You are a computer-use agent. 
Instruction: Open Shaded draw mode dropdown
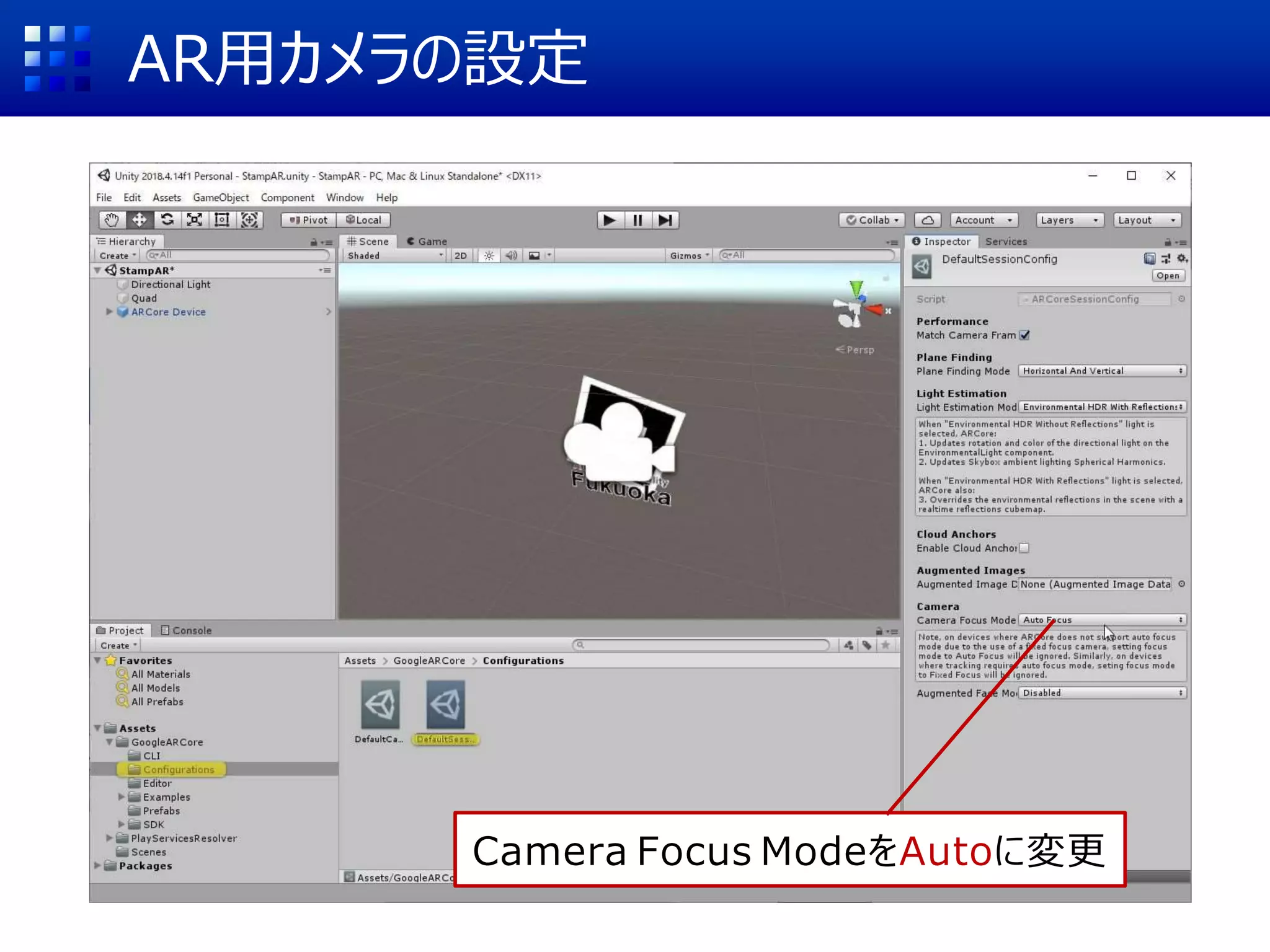click(395, 255)
